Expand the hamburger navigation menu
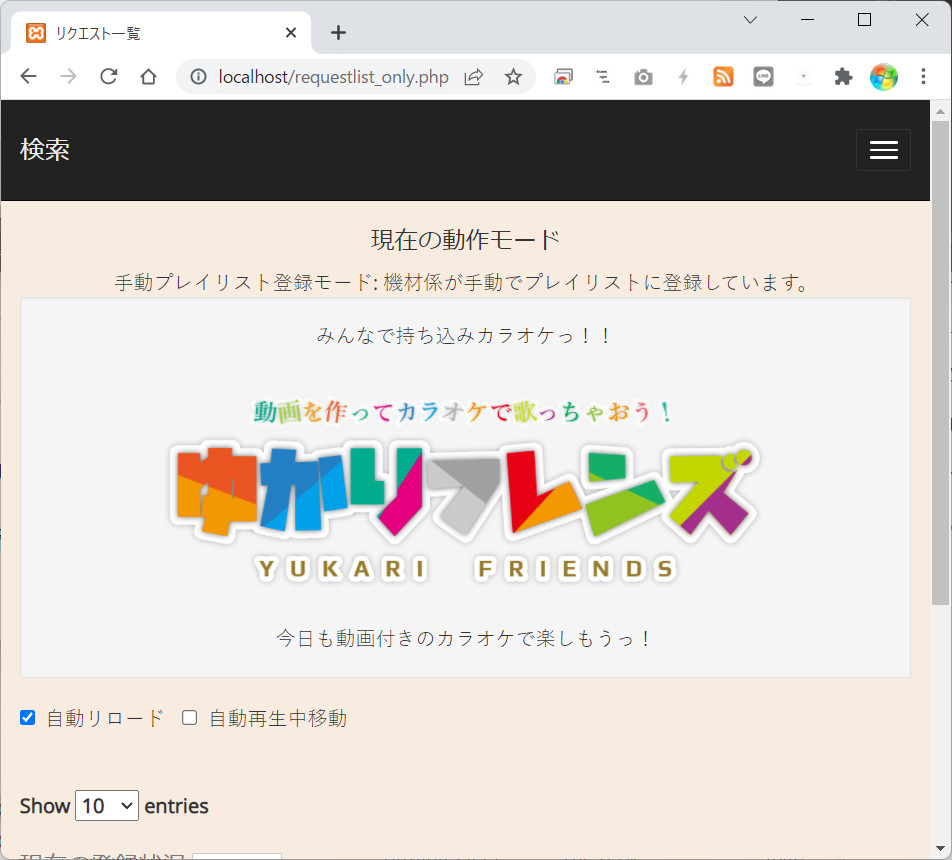The image size is (952, 860). [x=883, y=150]
